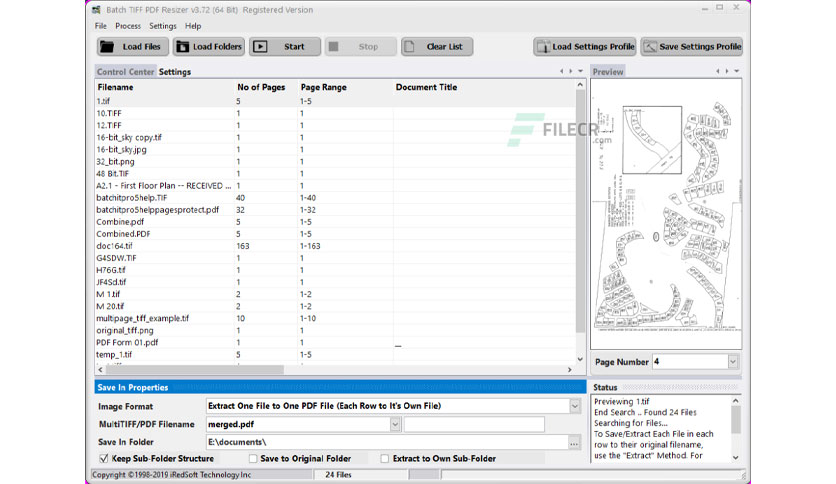836x484 pixels.
Task: Click Load Settings Profile button
Action: pyautogui.click(x=585, y=47)
